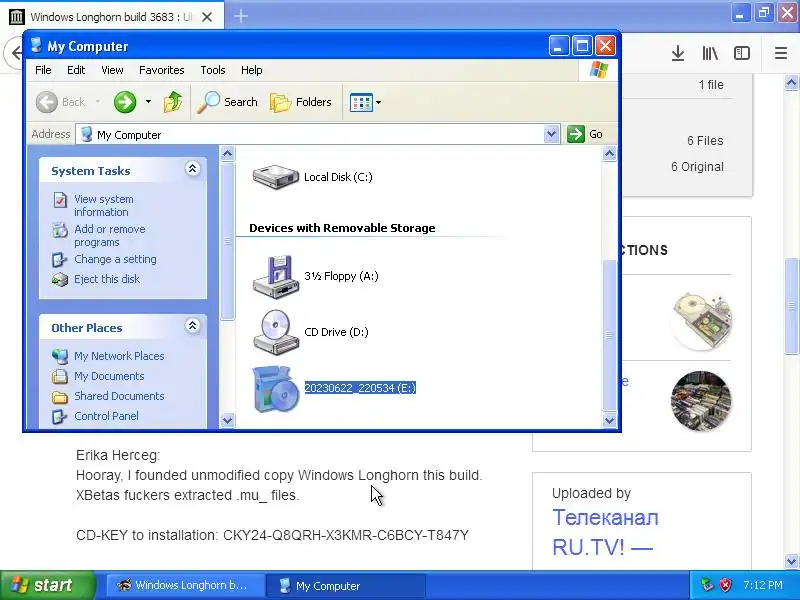Open the Windows Start menu
The height and width of the screenshot is (600, 800).
[48, 585]
